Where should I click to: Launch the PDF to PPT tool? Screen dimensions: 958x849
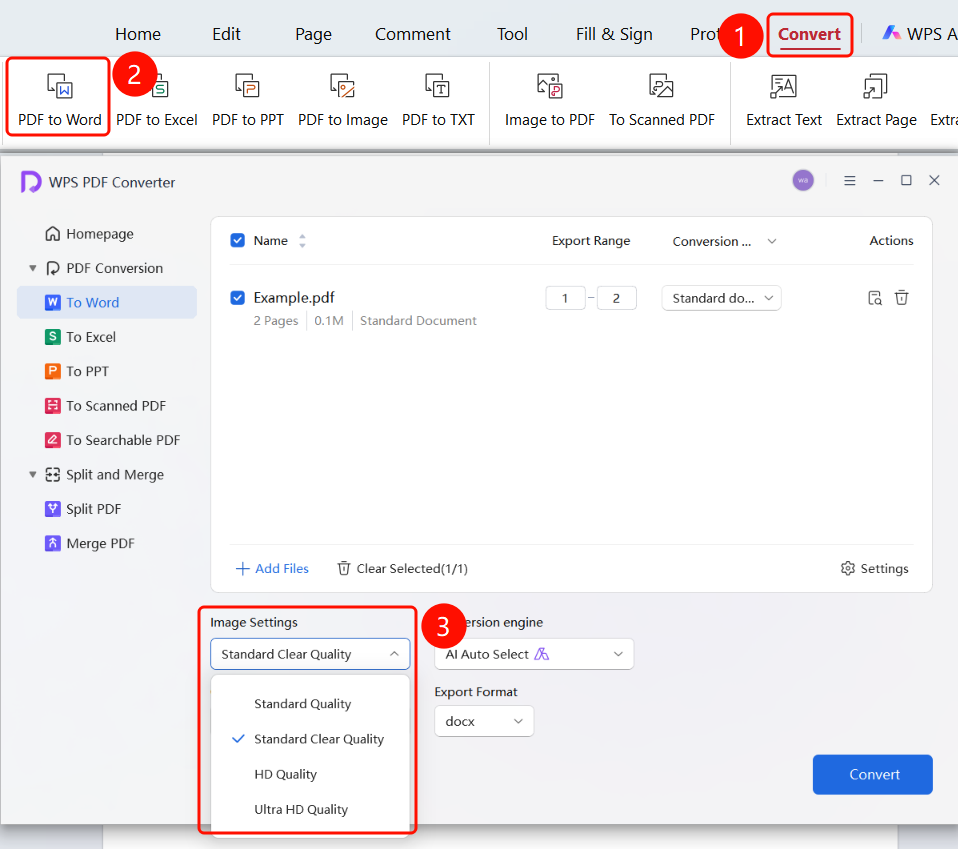247,99
